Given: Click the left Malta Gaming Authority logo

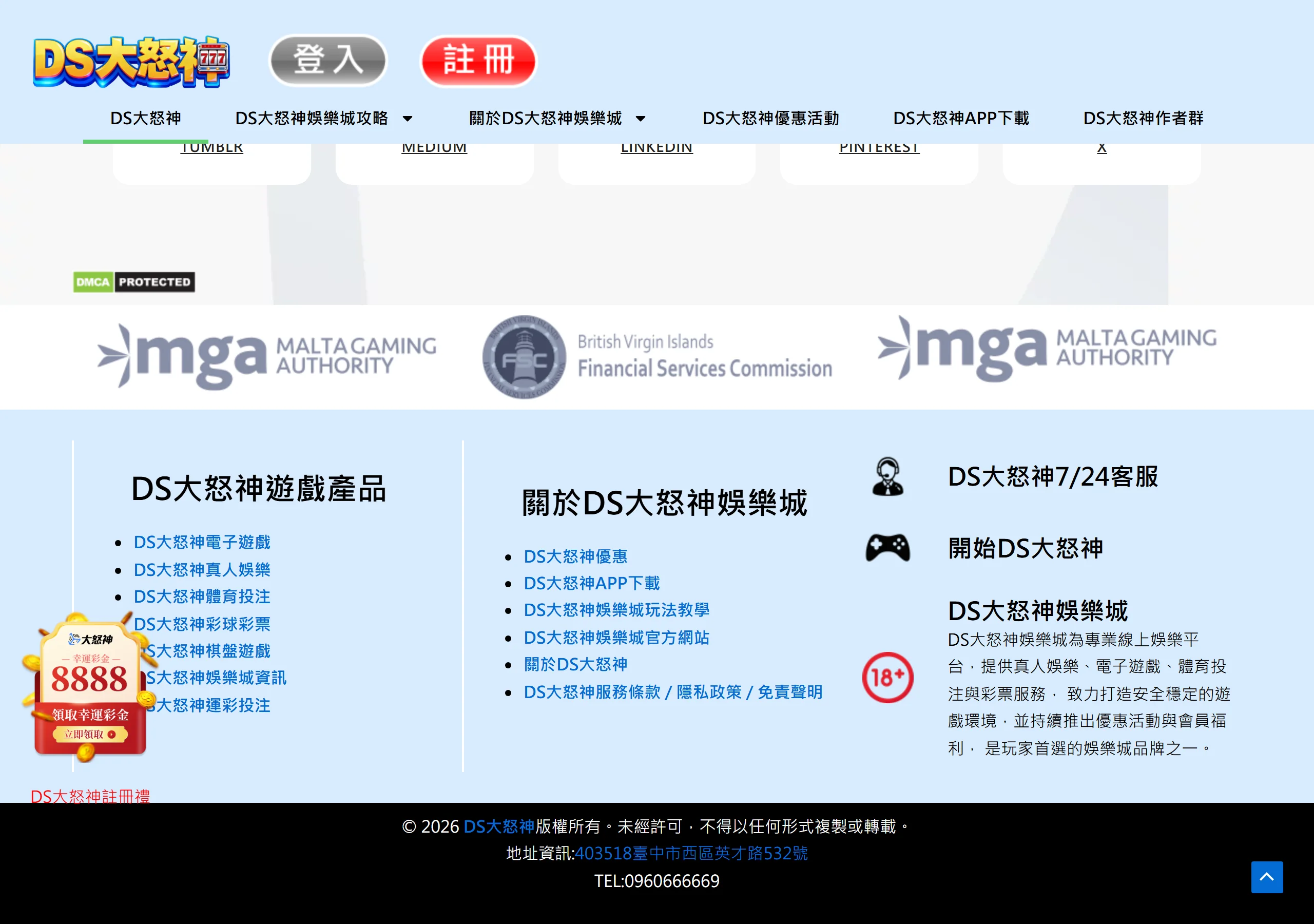Looking at the screenshot, I should point(267,356).
